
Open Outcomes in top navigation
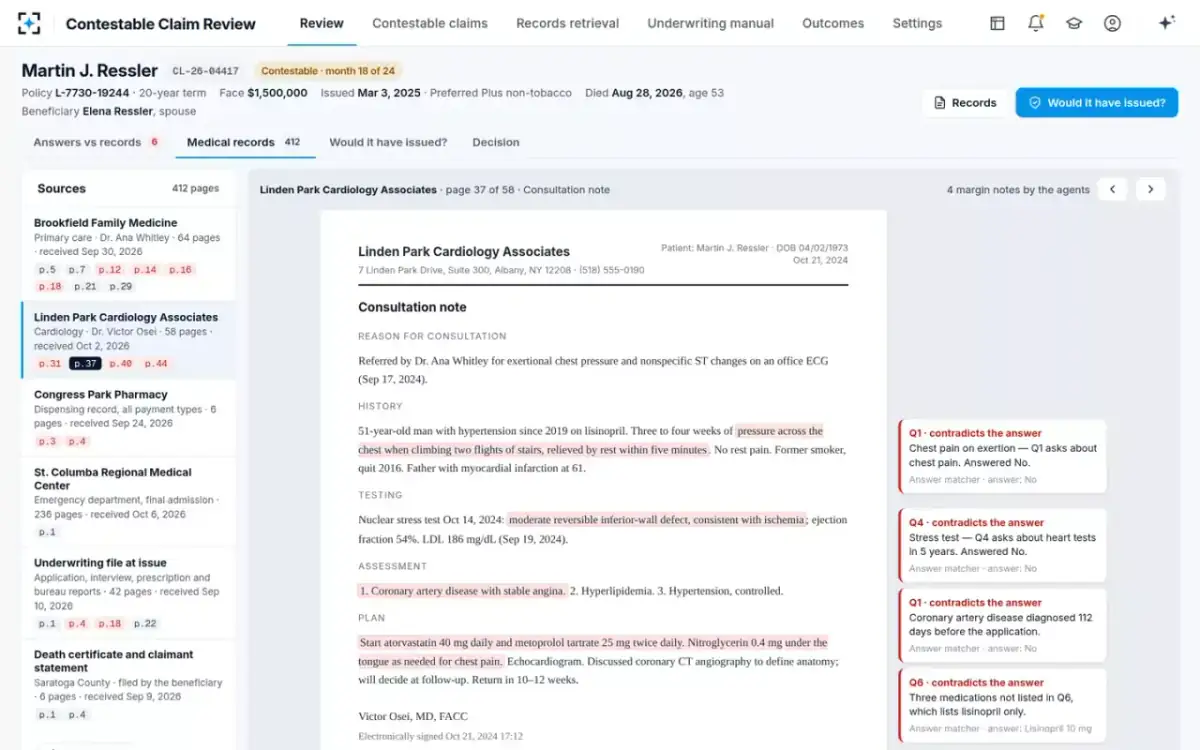pos(833,23)
